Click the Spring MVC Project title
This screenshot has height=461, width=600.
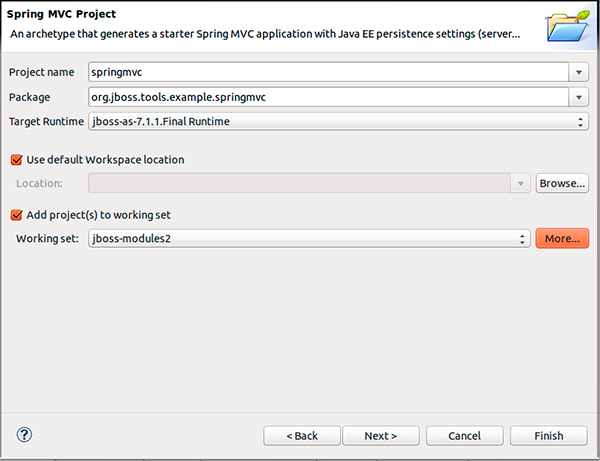click(x=61, y=14)
